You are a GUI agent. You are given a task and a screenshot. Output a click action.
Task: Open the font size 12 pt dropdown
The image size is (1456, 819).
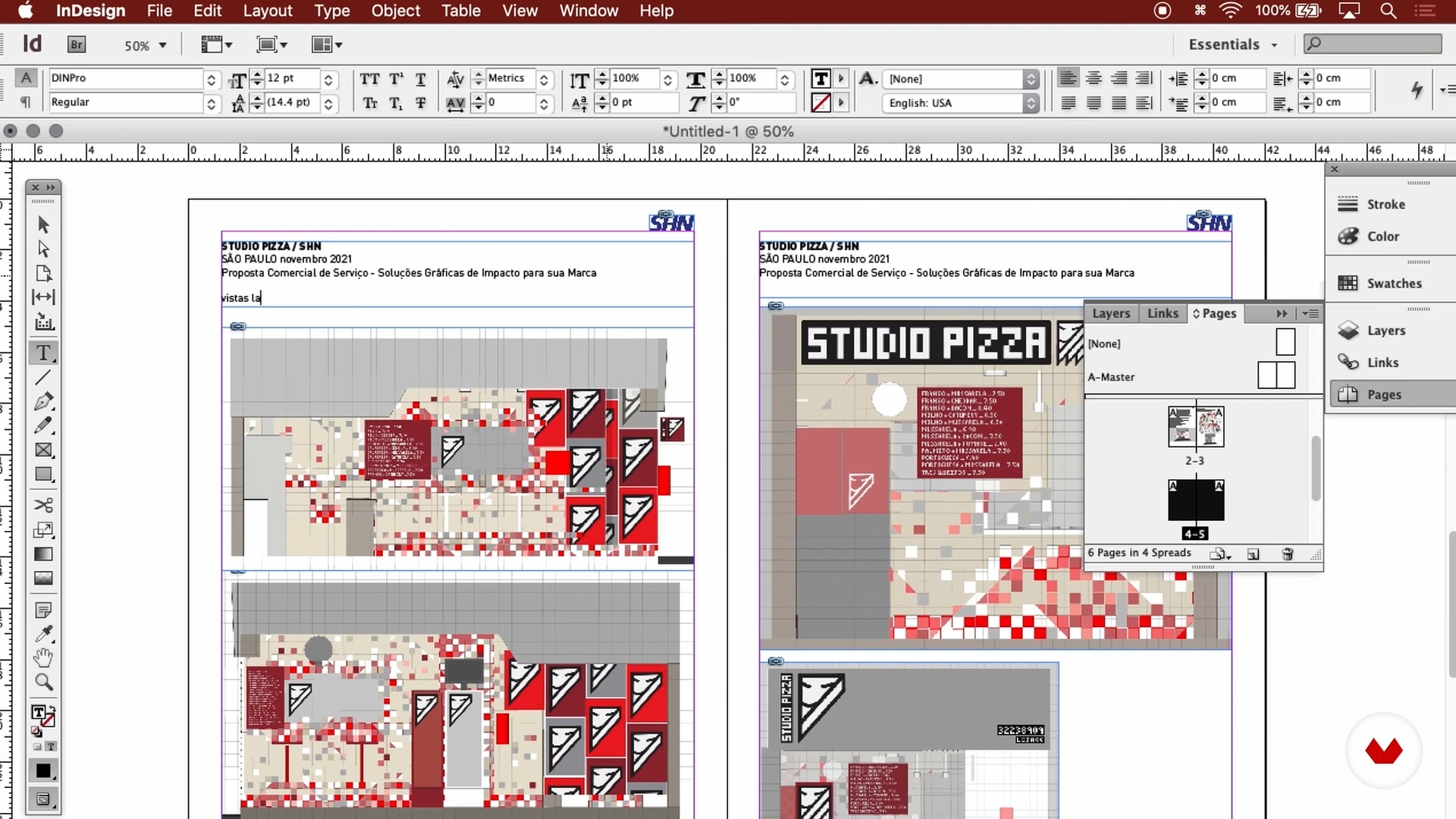[x=328, y=79]
